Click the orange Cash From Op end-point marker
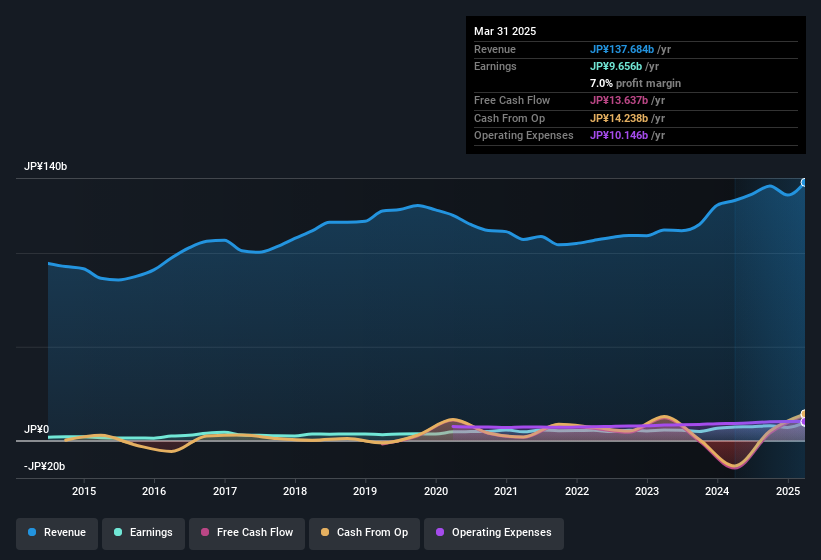 click(805, 414)
